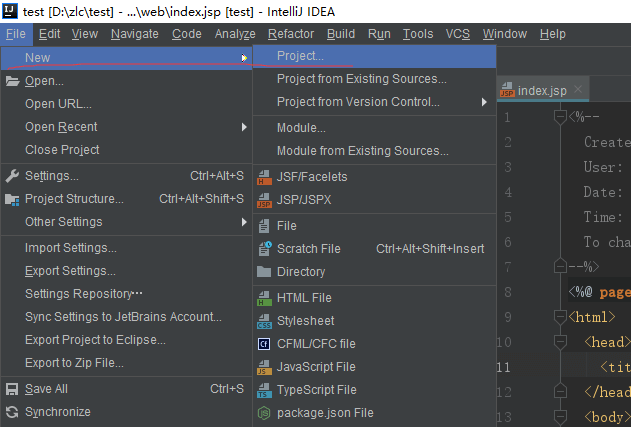Click the JSF/Facelets file icon
Screen dimensions: 631x427
[x=264, y=176]
